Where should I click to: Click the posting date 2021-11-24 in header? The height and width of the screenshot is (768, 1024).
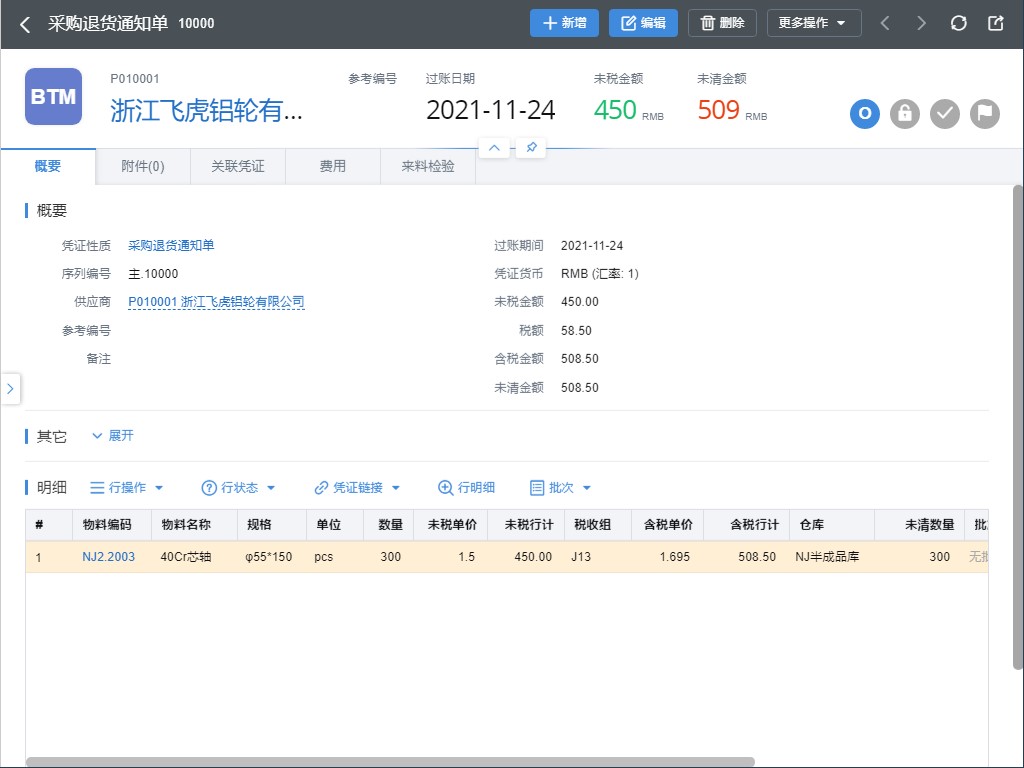pos(490,110)
